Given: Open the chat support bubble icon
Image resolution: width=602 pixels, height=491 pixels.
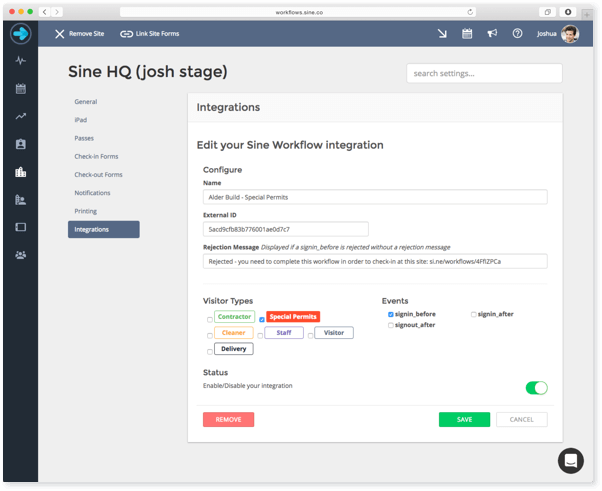Looking at the screenshot, I should click(571, 460).
